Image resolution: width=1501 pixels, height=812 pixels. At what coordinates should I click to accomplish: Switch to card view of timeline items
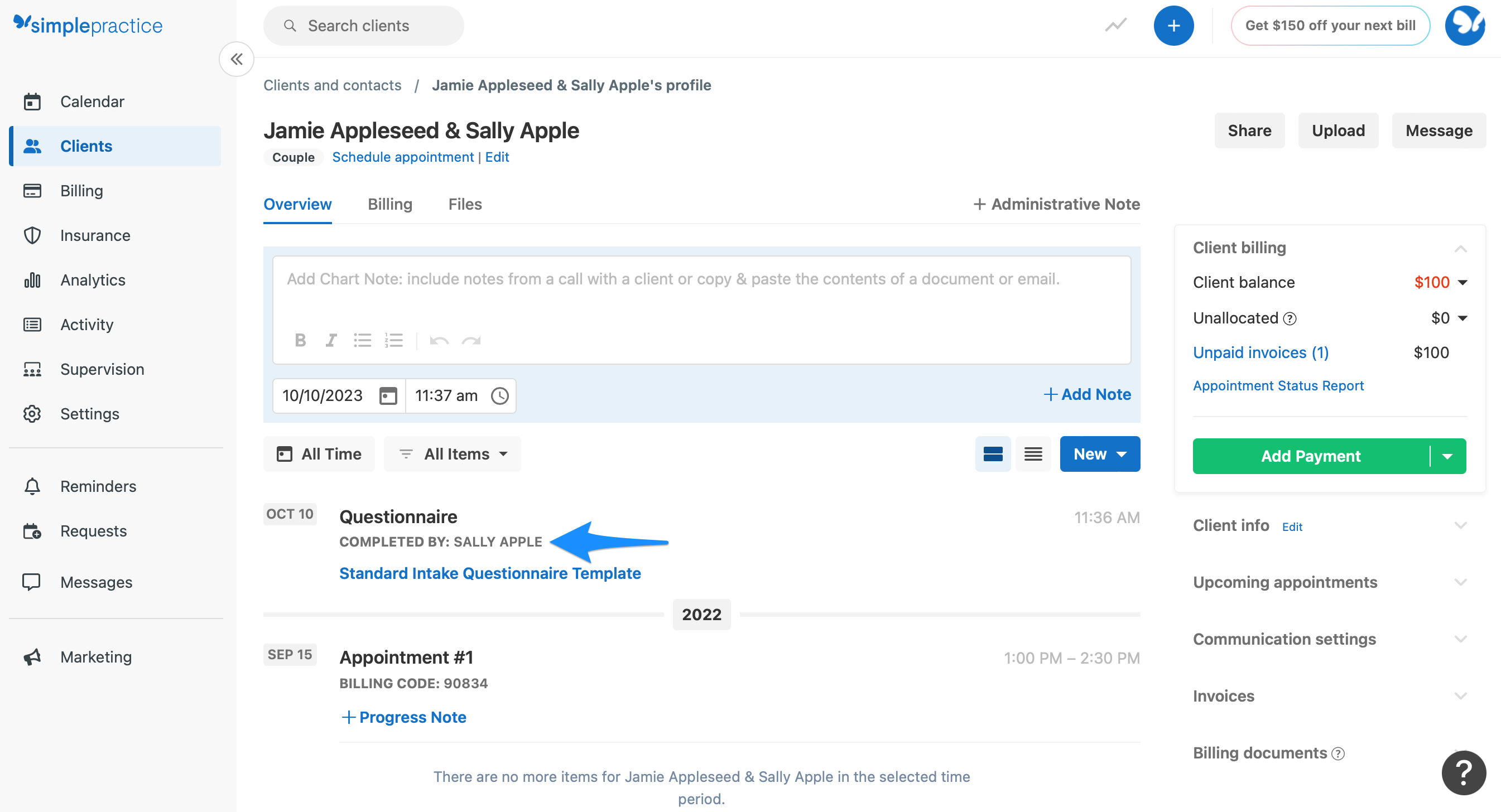992,454
